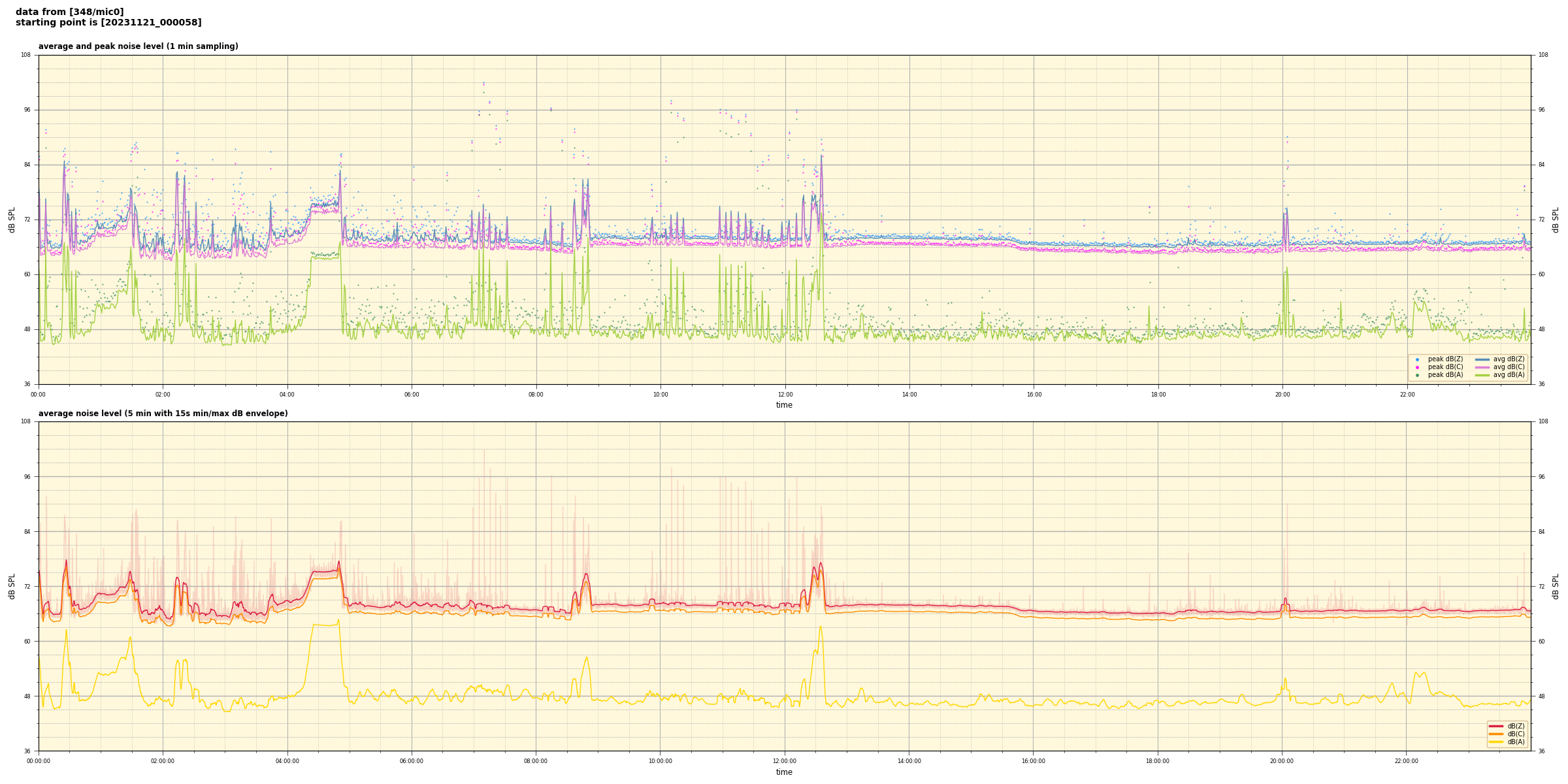Click the 12:00 tick label on top chart
Image resolution: width=1568 pixels, height=784 pixels.
click(x=785, y=395)
